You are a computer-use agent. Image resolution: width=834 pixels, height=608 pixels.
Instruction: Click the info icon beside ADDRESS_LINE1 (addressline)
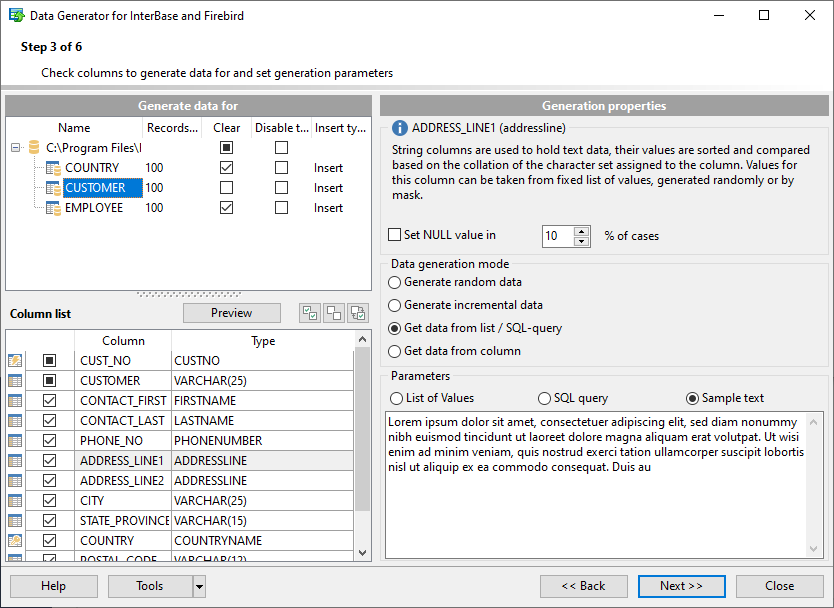point(399,128)
